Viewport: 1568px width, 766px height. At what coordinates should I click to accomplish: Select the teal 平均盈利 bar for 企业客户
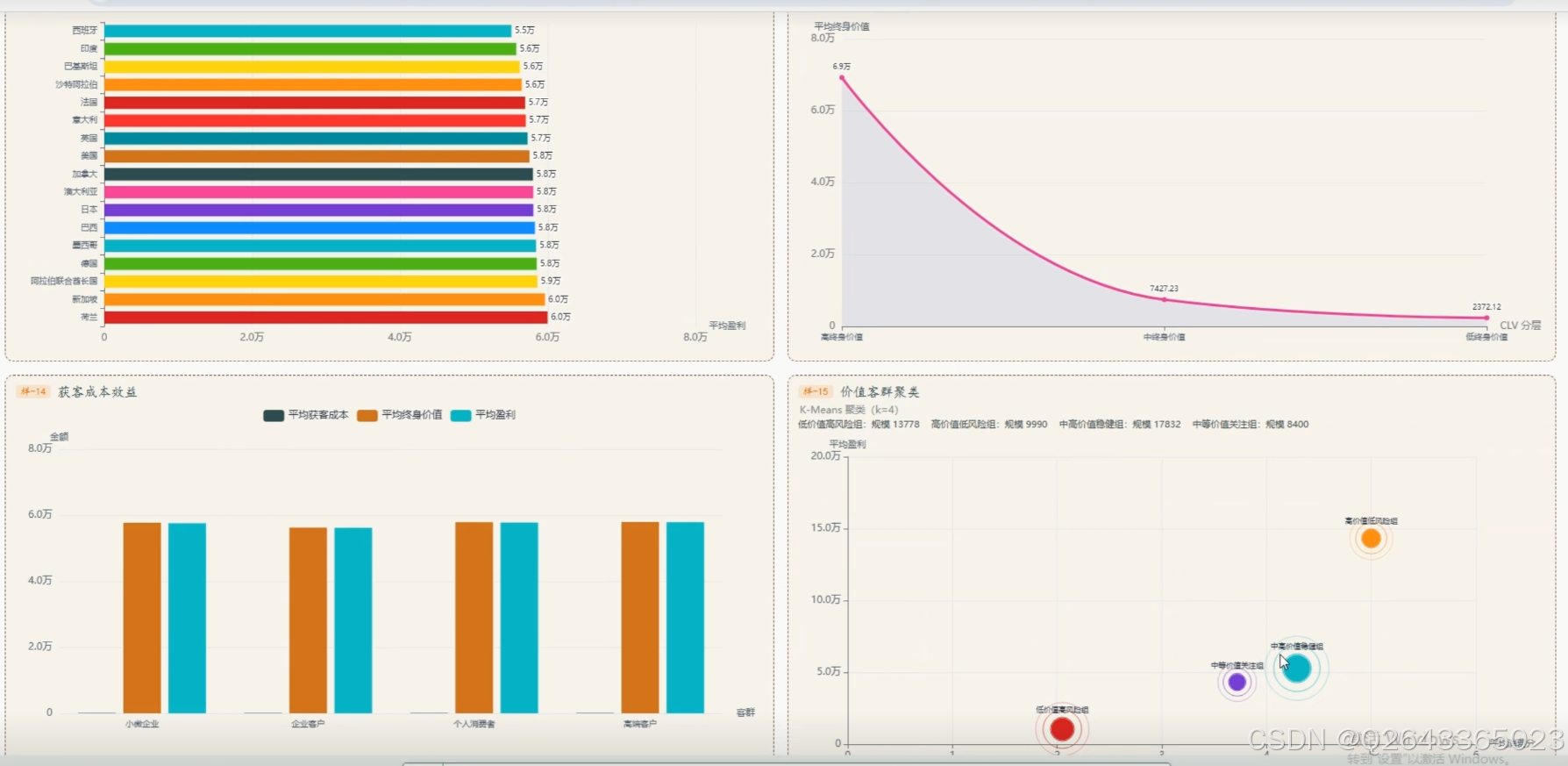(x=353, y=620)
